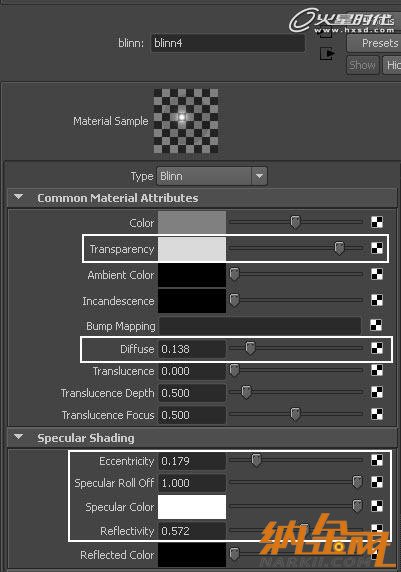Click the Transparency texture map checker icon
401x572 pixels.
(377, 248)
